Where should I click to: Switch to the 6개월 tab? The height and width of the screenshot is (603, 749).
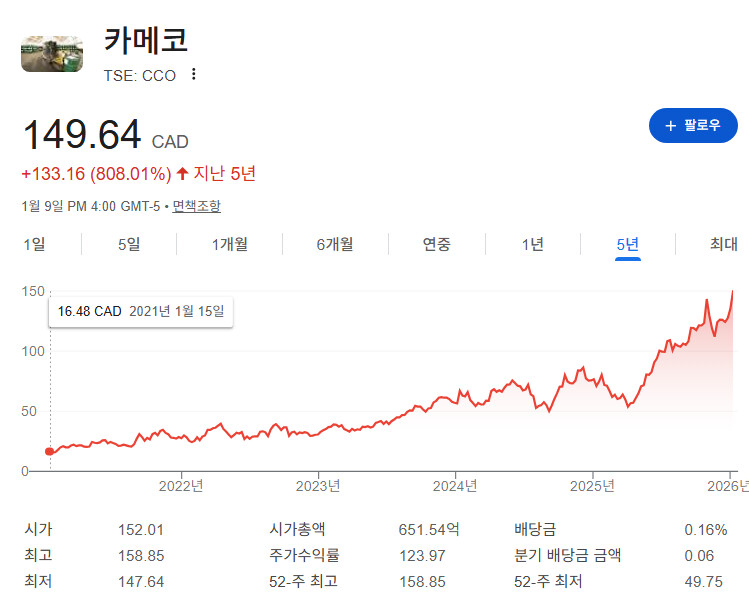pyautogui.click(x=334, y=244)
